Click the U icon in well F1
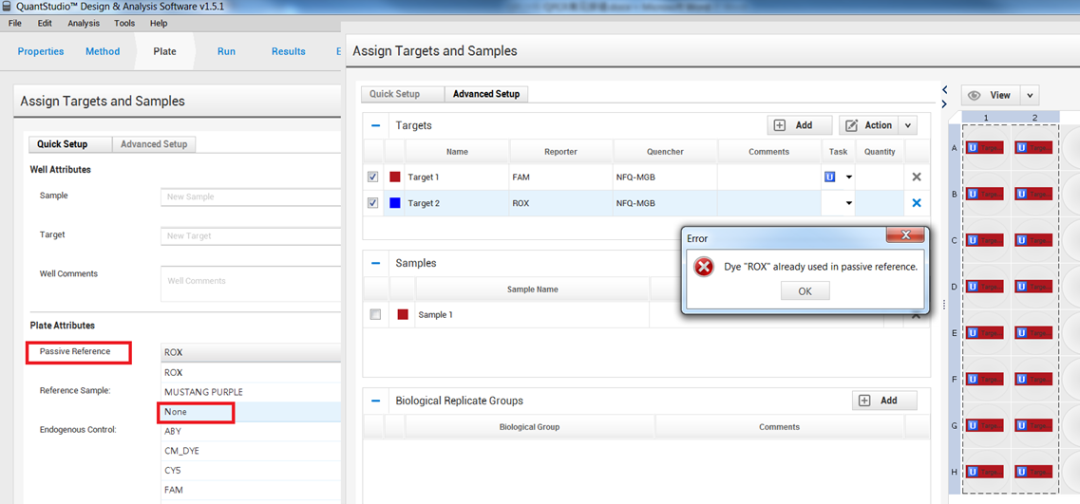The height and width of the screenshot is (504, 1080). tap(973, 379)
